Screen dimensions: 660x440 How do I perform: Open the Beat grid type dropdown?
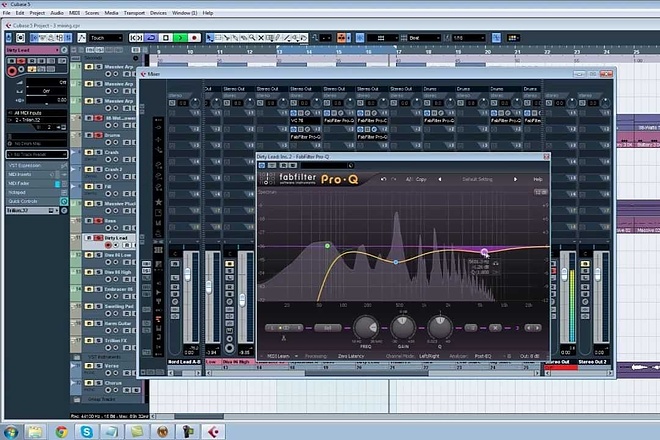pyautogui.click(x=424, y=38)
